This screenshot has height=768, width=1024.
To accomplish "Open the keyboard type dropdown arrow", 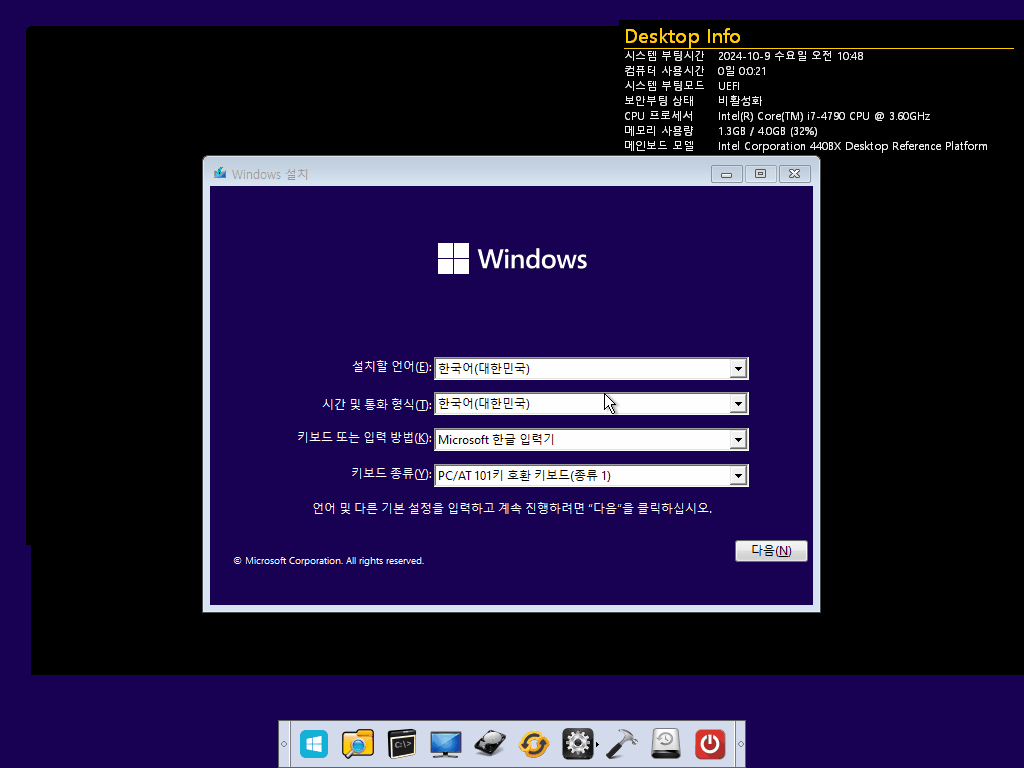I will click(738, 475).
